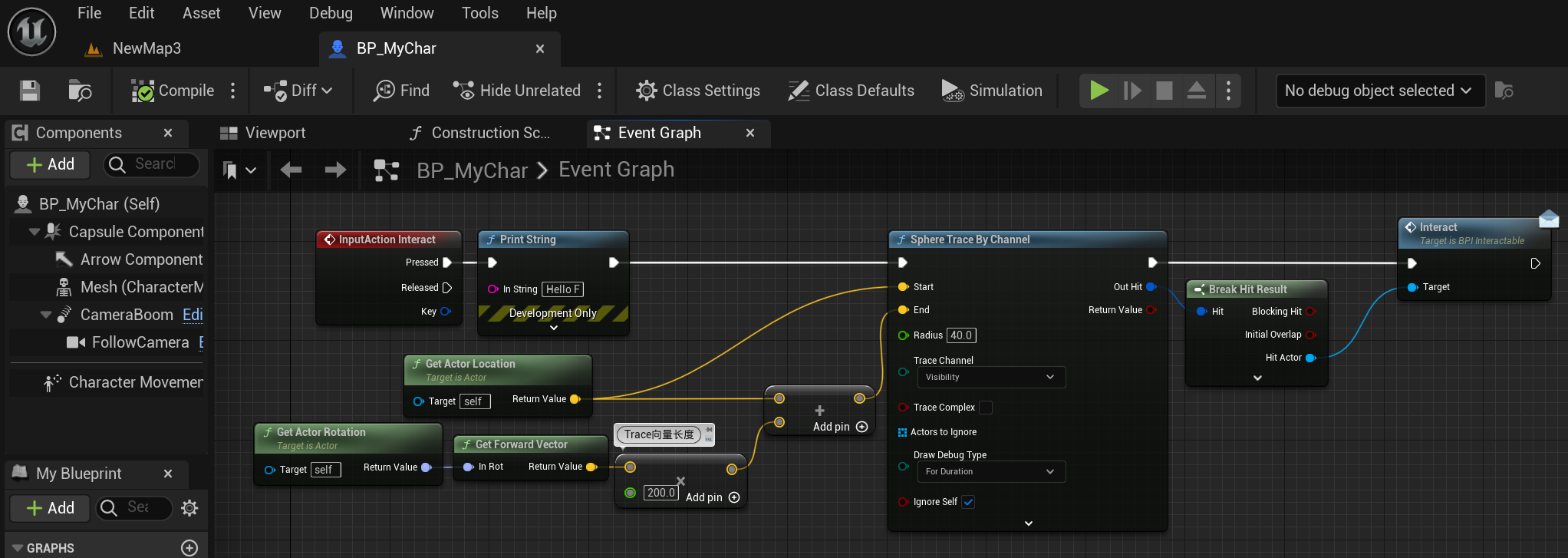Viewport: 1568px width, 558px height.
Task: Browse to asset in Content Browser icon
Action: [x=80, y=91]
